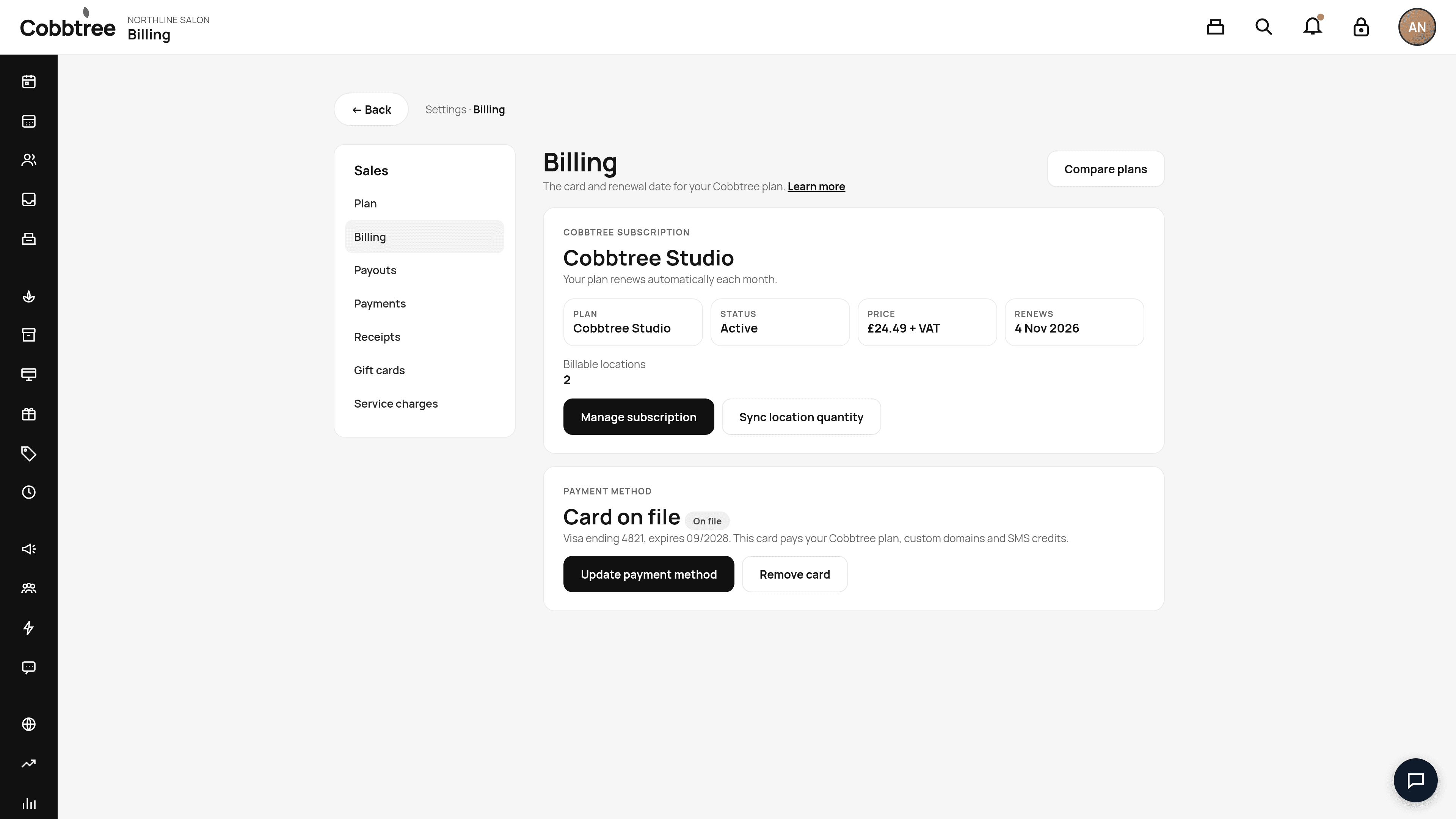Click the Remove card button
1456x819 pixels.
click(x=795, y=574)
